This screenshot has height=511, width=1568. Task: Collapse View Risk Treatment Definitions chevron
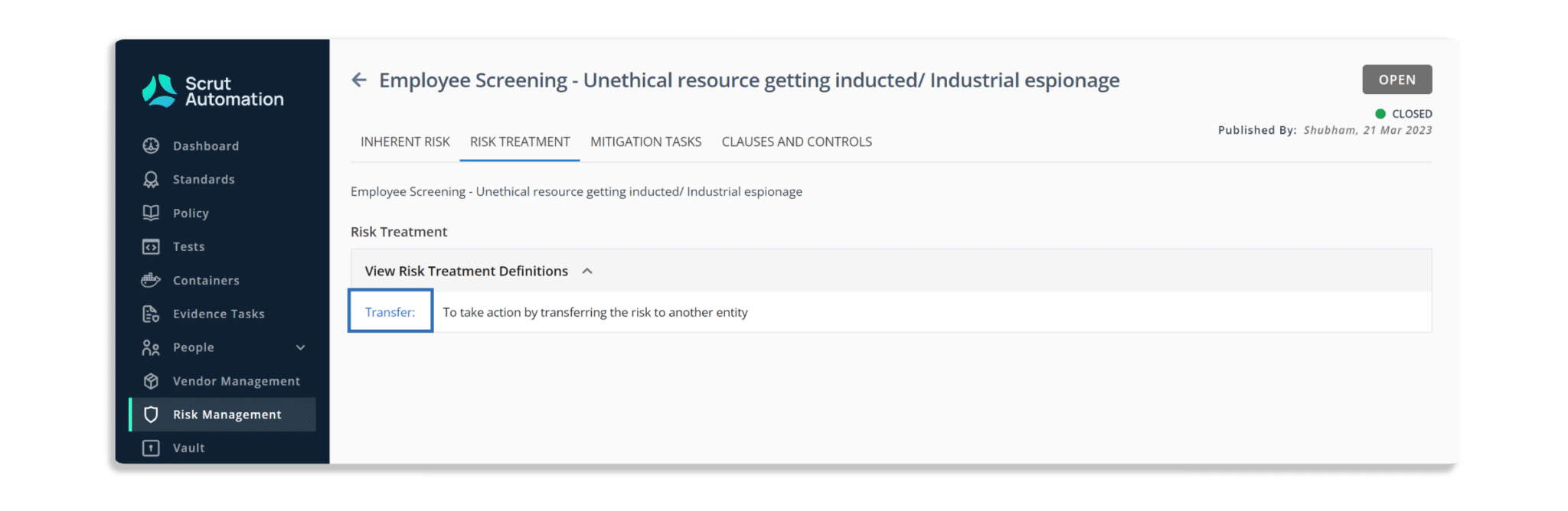coord(587,271)
